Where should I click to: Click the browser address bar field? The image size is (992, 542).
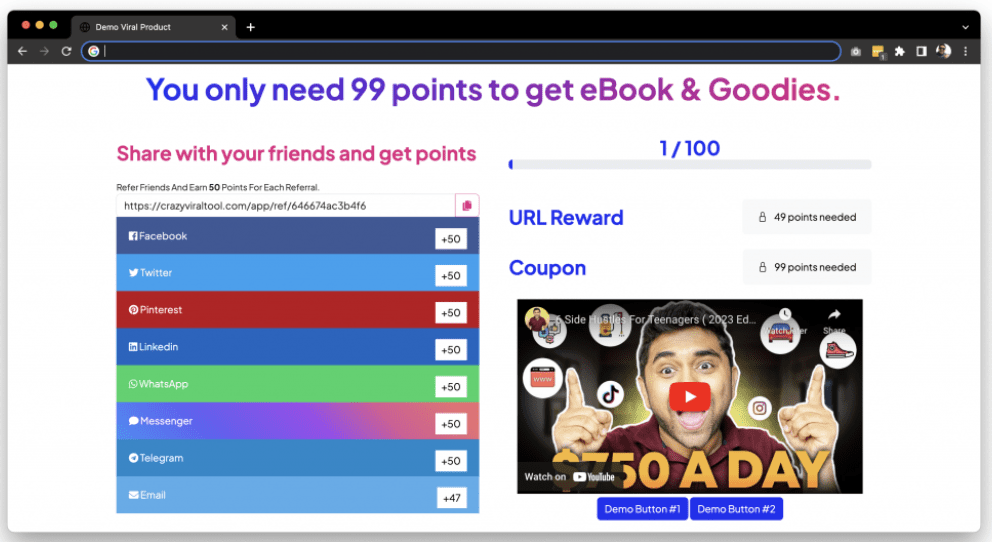click(x=461, y=51)
